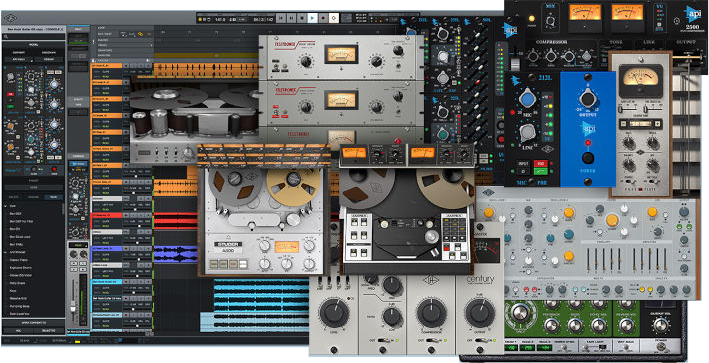The image size is (709, 363).
Task: Click the century logo on the channel strip
Action: coord(480,279)
